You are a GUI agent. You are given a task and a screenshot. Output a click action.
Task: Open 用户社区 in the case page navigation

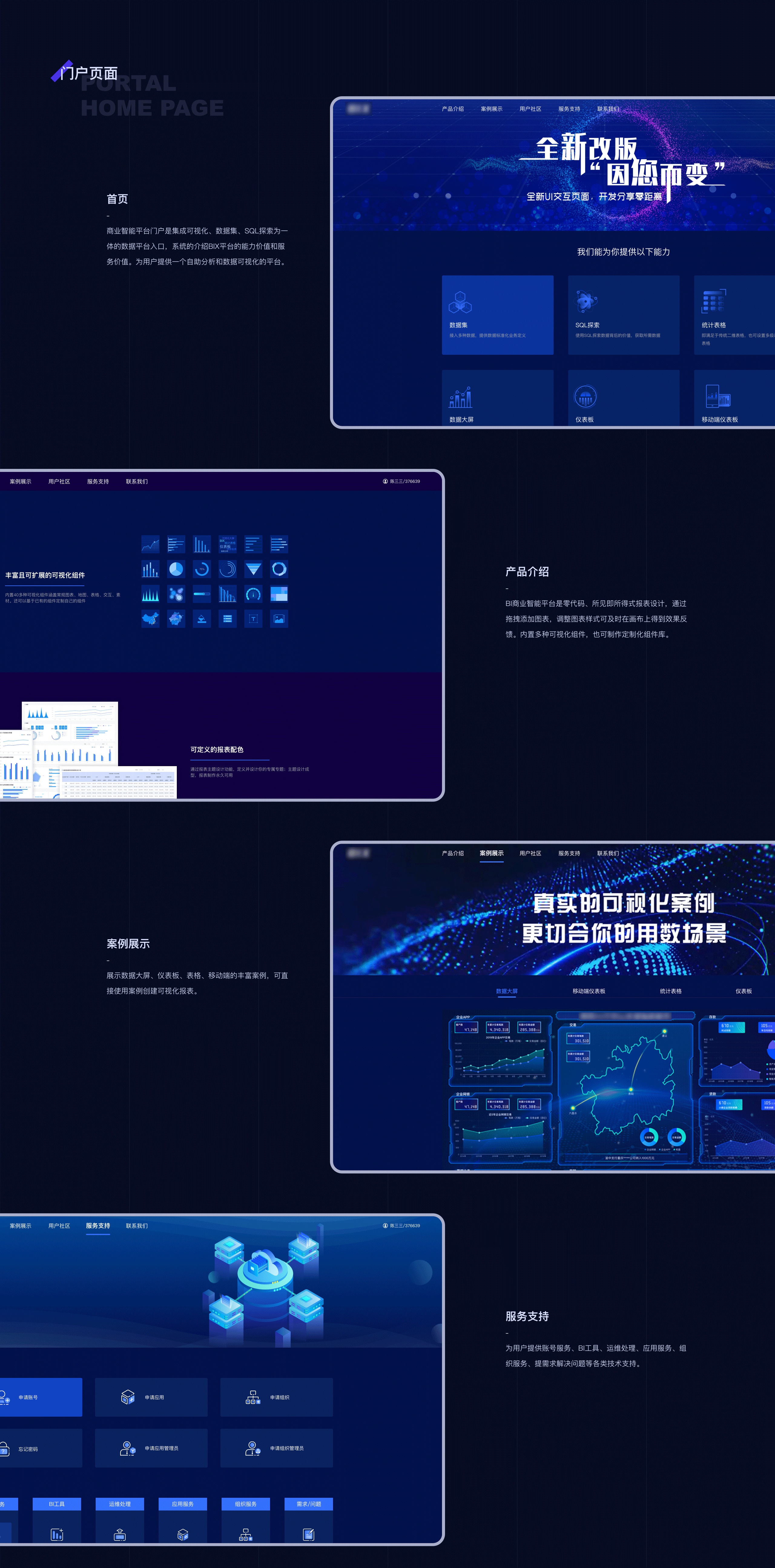(x=530, y=853)
